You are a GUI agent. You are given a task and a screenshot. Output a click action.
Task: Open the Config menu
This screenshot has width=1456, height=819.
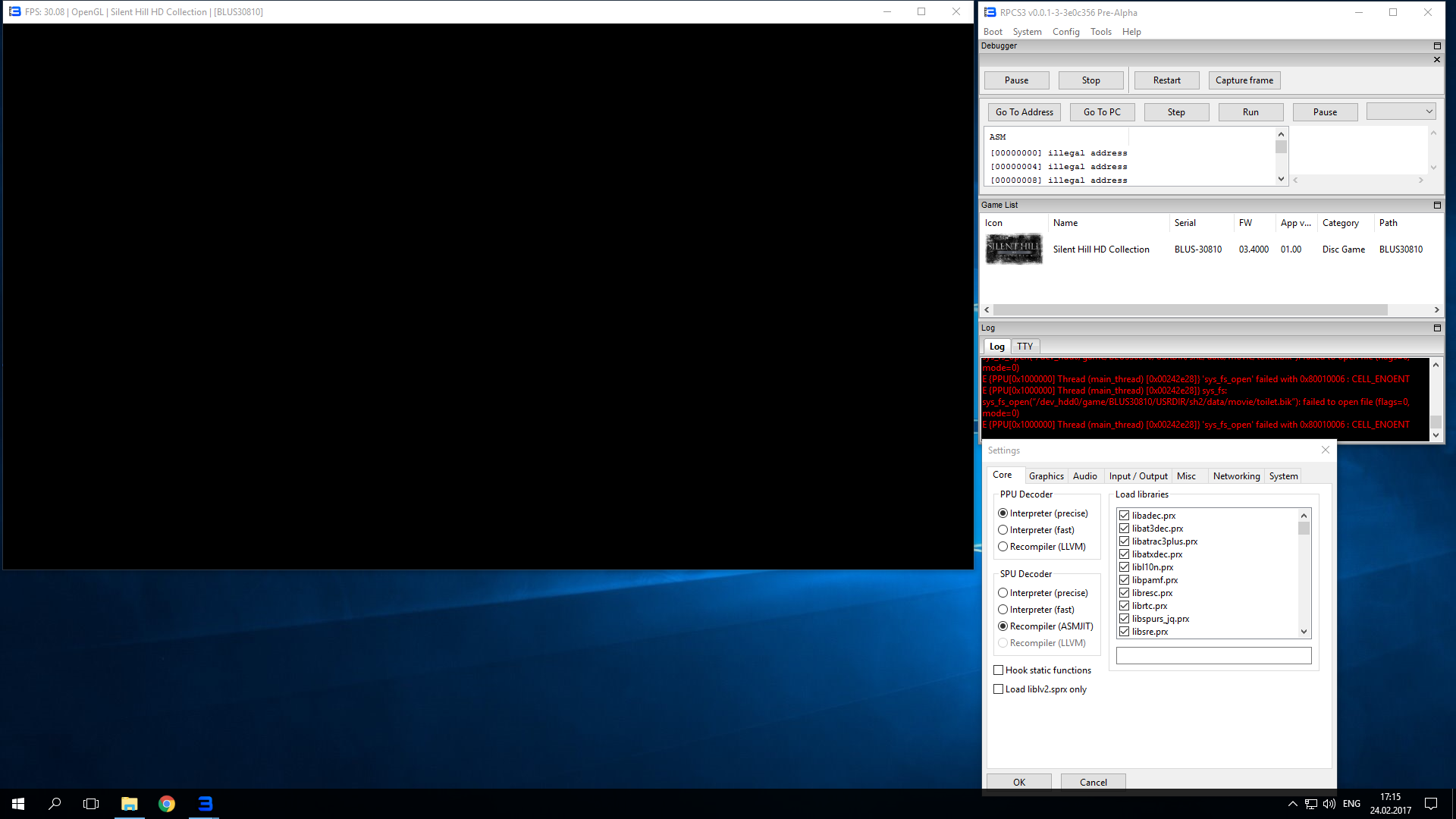1065,32
